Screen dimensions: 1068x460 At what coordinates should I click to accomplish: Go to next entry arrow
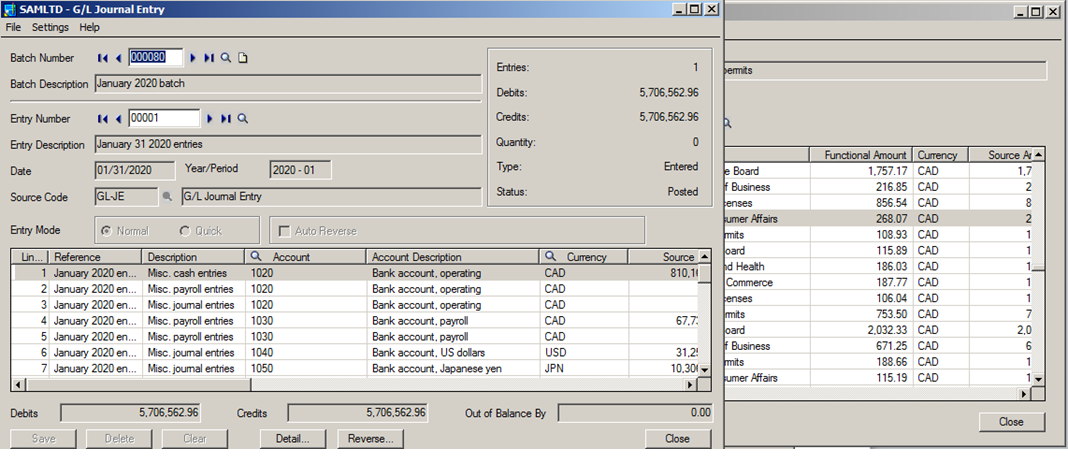[x=210, y=119]
